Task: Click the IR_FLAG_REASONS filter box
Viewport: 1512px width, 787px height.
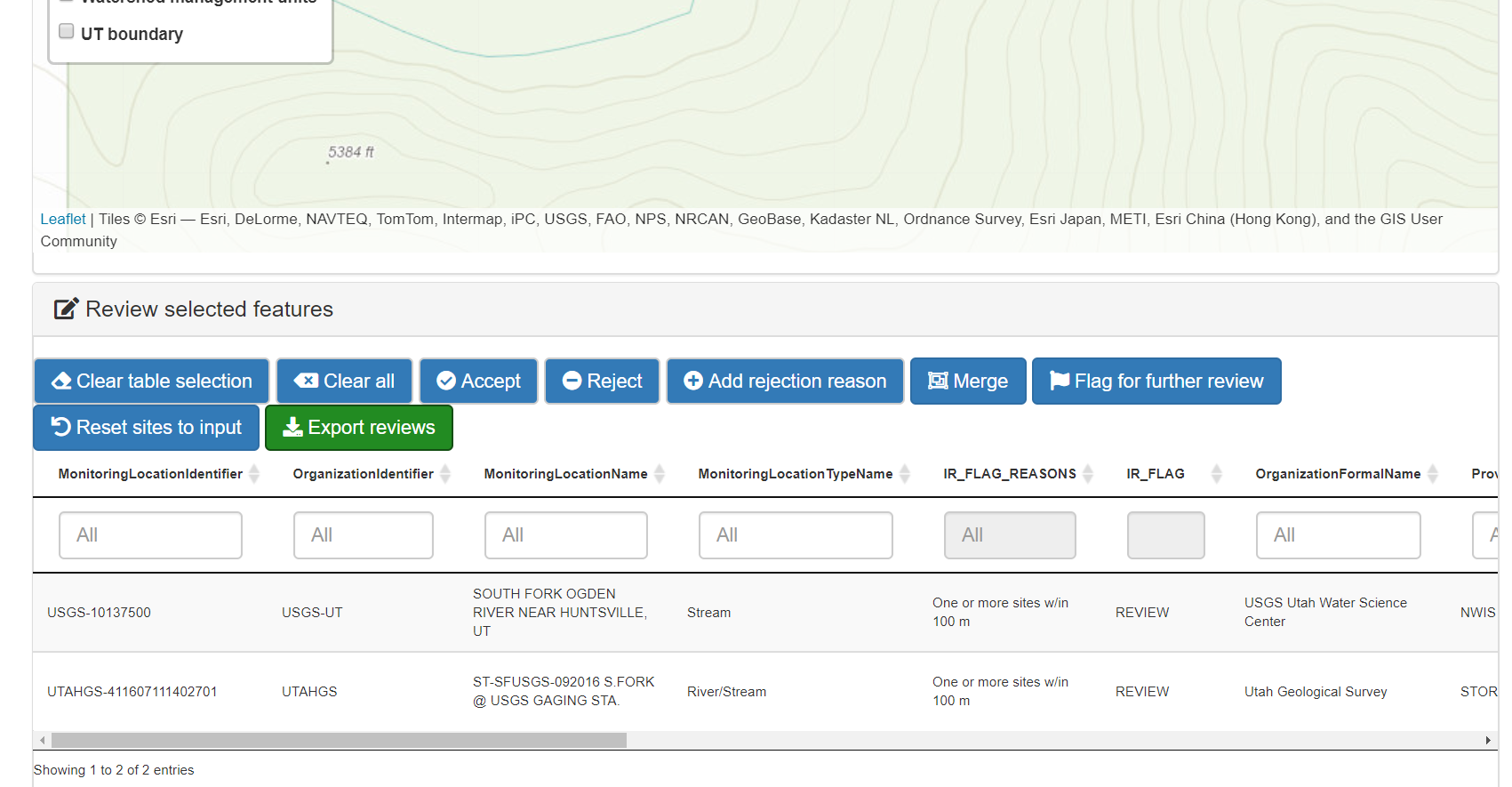Action: pos(1009,535)
